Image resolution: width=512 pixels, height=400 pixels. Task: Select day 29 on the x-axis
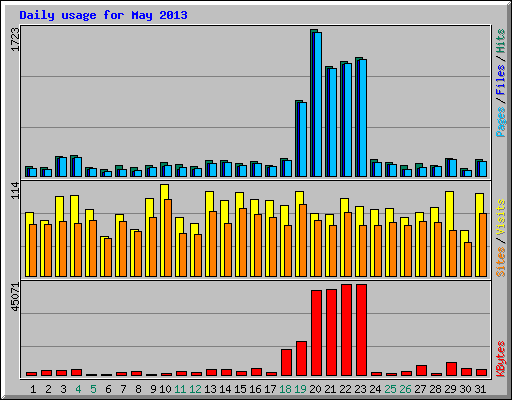pos(450,389)
